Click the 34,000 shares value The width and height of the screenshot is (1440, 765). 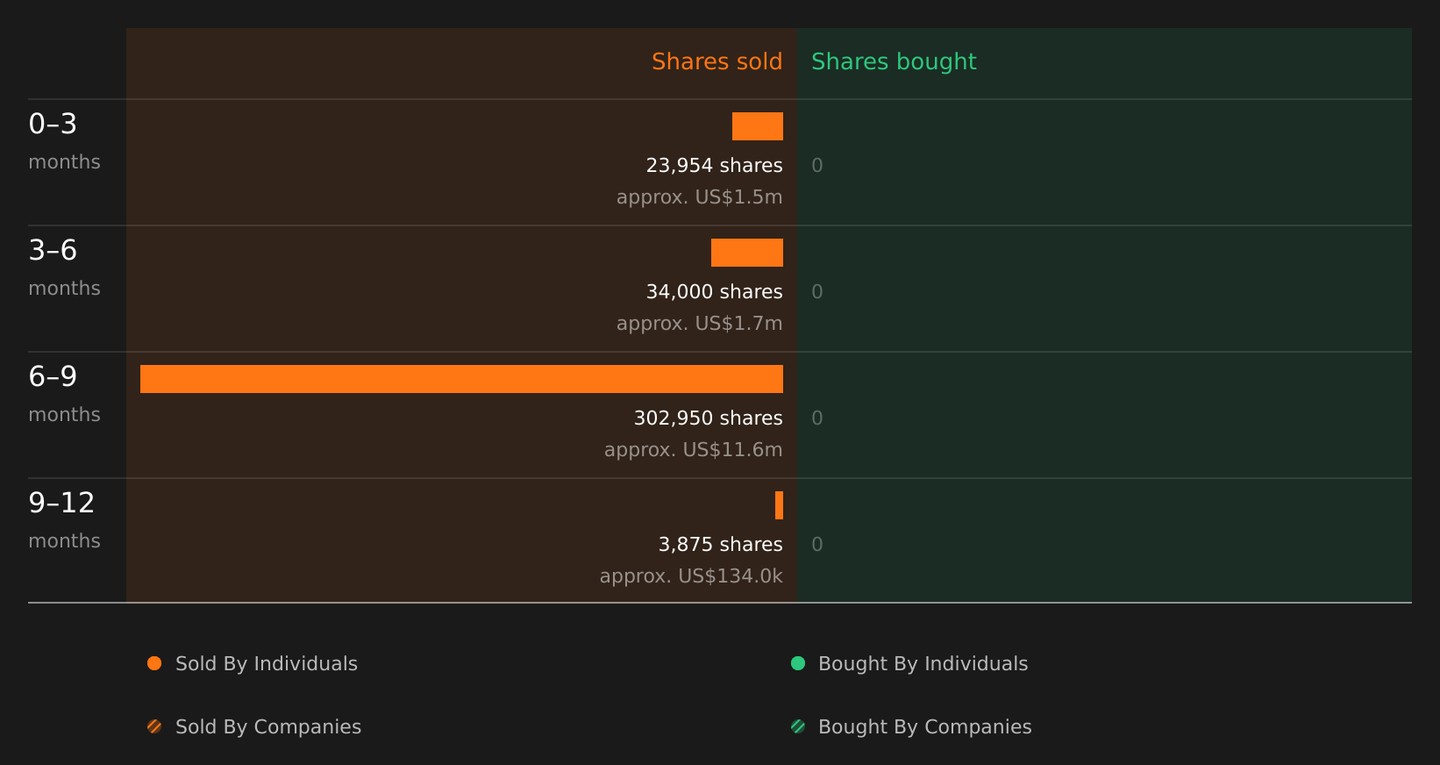(x=714, y=292)
